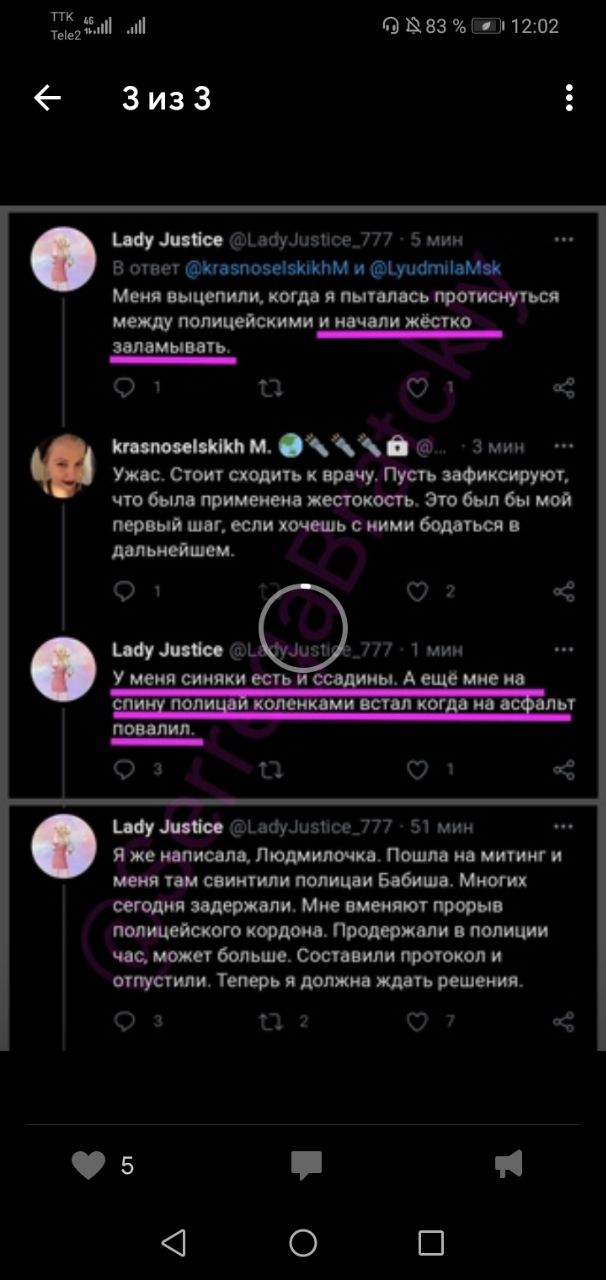Tap the Android back navigation triangle
606x1280 pixels.
[173, 1243]
